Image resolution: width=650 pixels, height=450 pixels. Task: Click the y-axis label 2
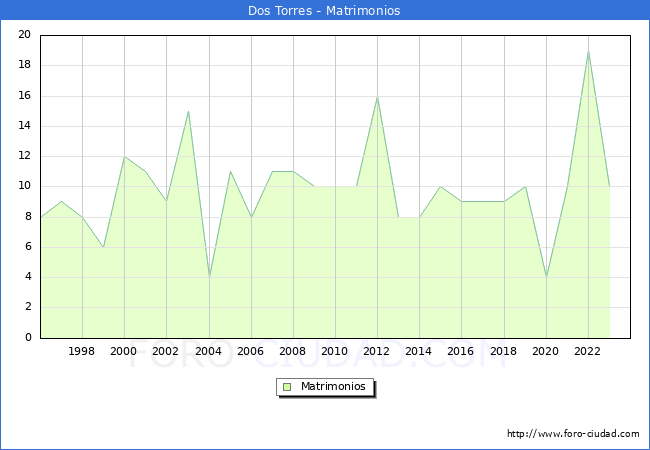tap(28, 307)
